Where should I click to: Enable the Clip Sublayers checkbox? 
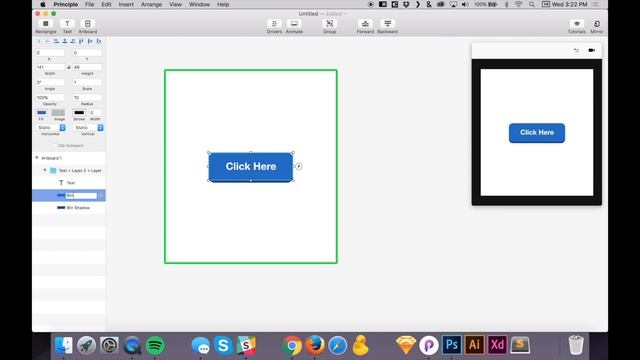tap(56, 146)
